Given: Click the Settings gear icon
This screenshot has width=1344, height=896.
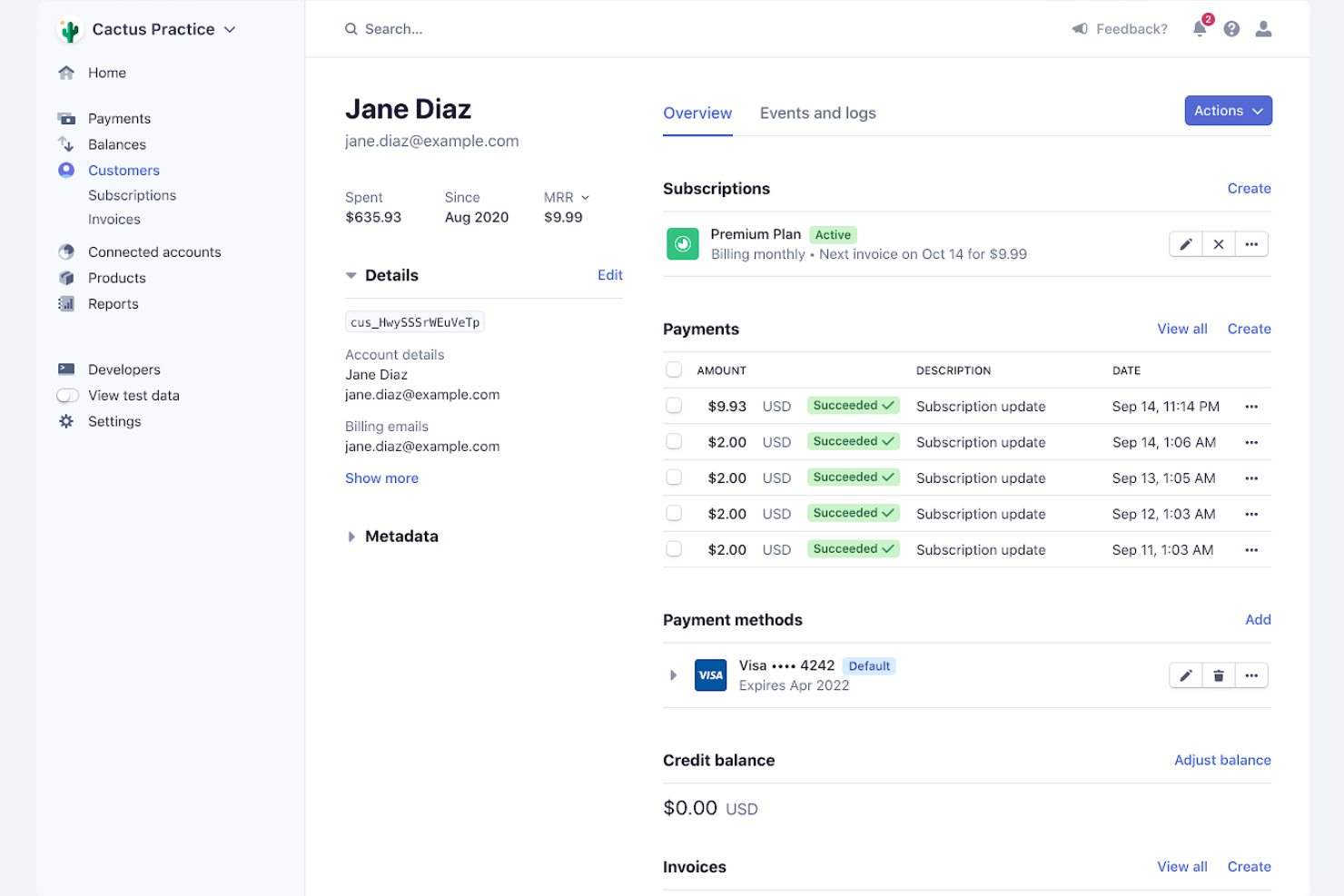Looking at the screenshot, I should (66, 421).
